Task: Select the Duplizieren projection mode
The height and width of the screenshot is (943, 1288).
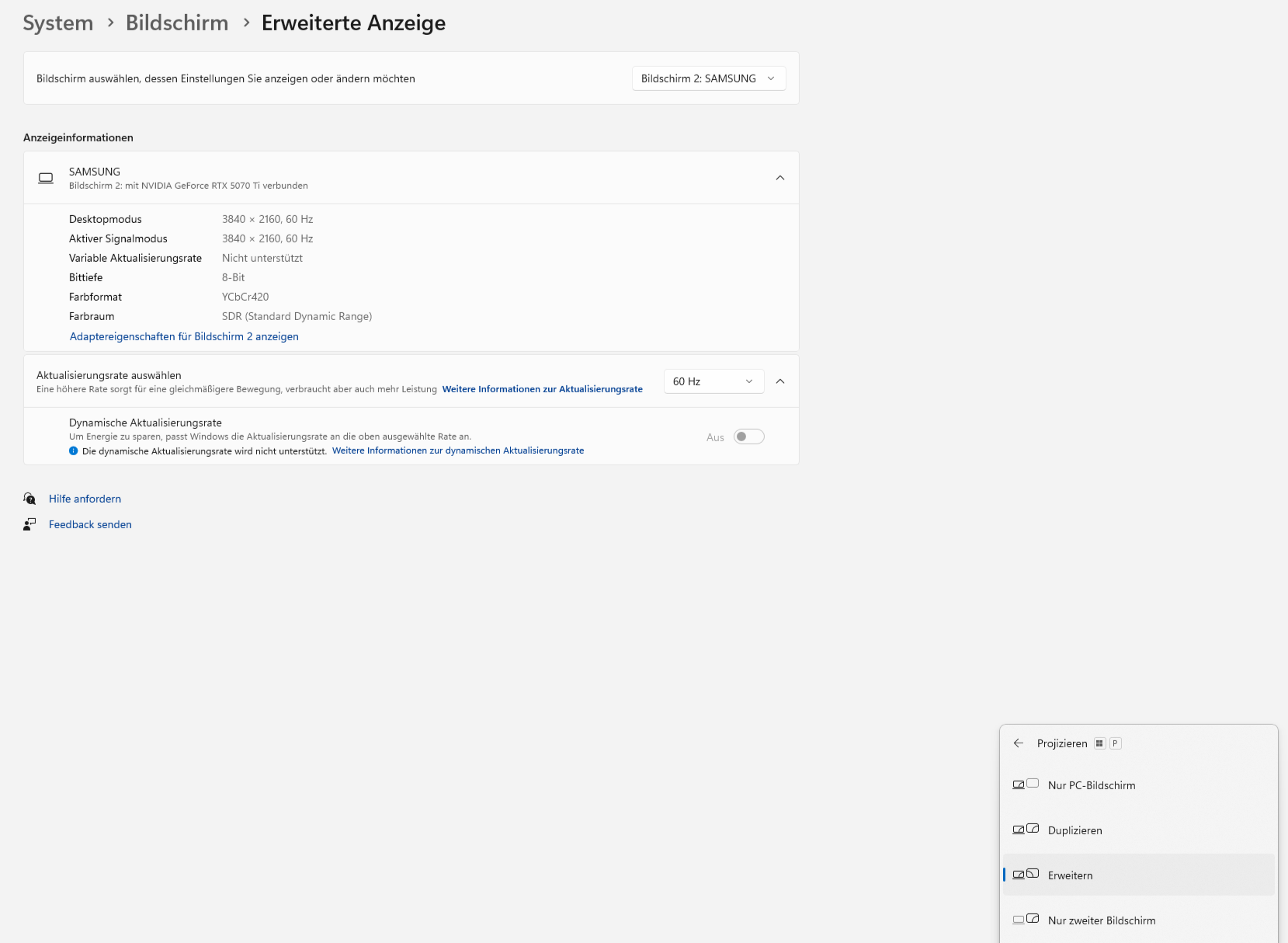Action: [x=1075, y=830]
